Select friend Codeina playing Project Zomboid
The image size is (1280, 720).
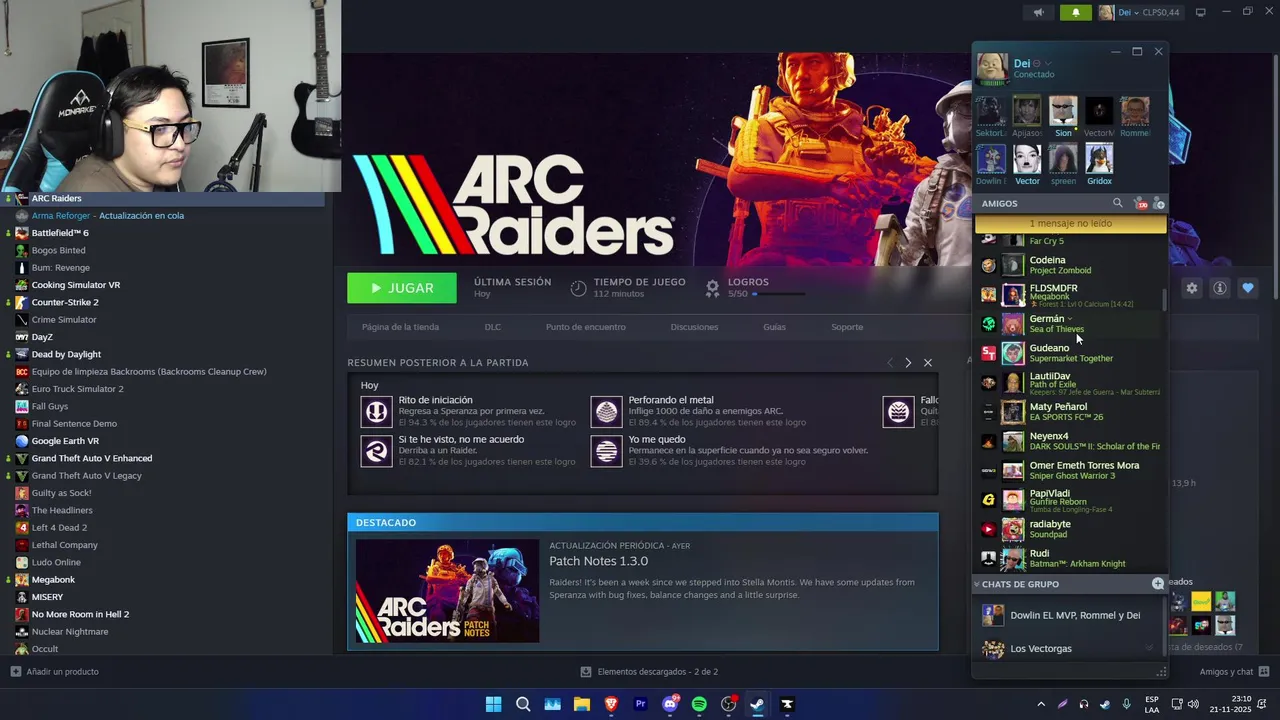[x=1070, y=265]
